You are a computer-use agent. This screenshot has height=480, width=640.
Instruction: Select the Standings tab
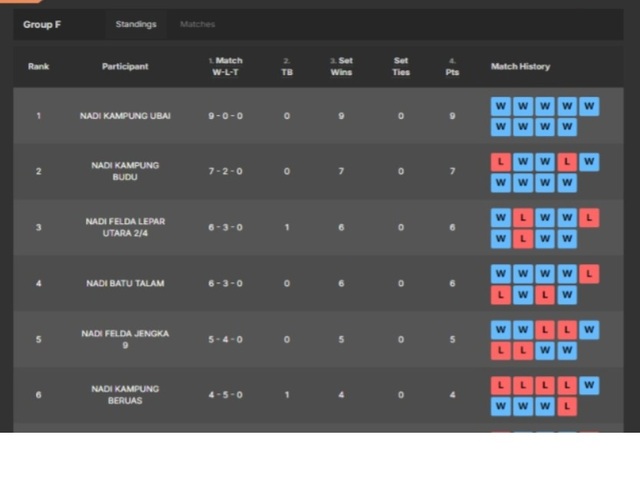(135, 24)
